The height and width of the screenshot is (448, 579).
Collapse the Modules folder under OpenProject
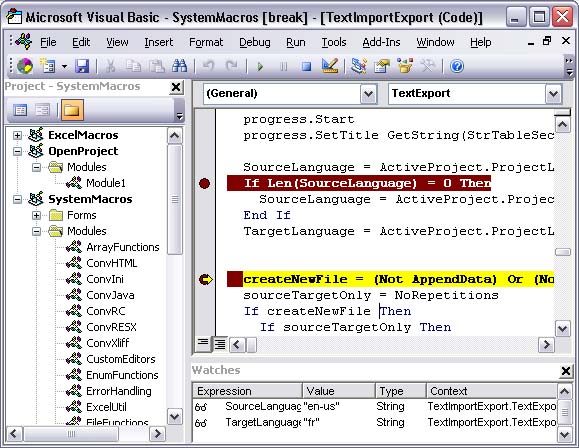(36, 167)
